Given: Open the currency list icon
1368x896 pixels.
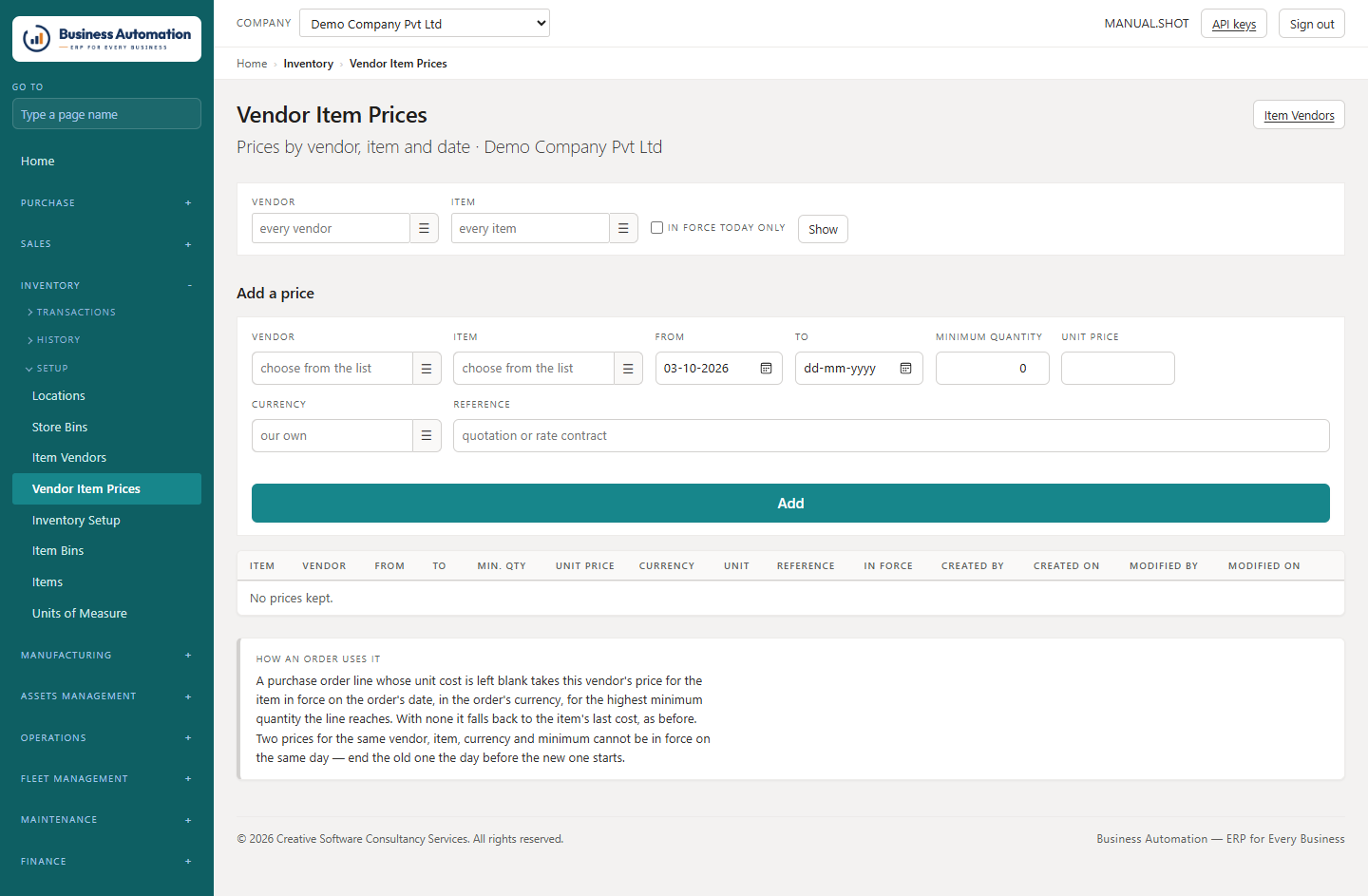Looking at the screenshot, I should 427,436.
